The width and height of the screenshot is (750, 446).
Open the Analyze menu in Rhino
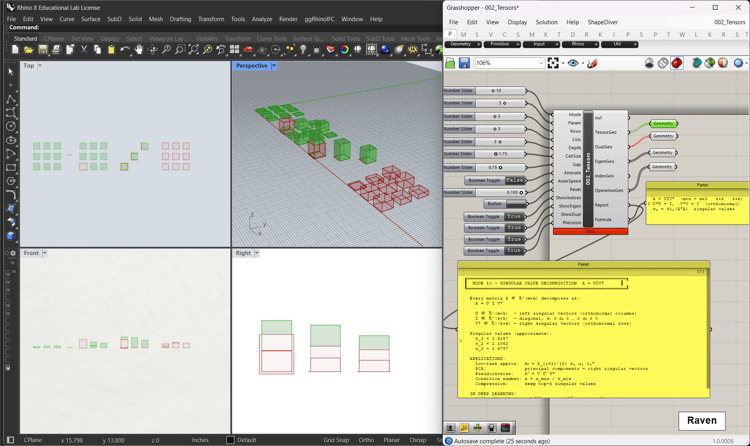point(262,19)
